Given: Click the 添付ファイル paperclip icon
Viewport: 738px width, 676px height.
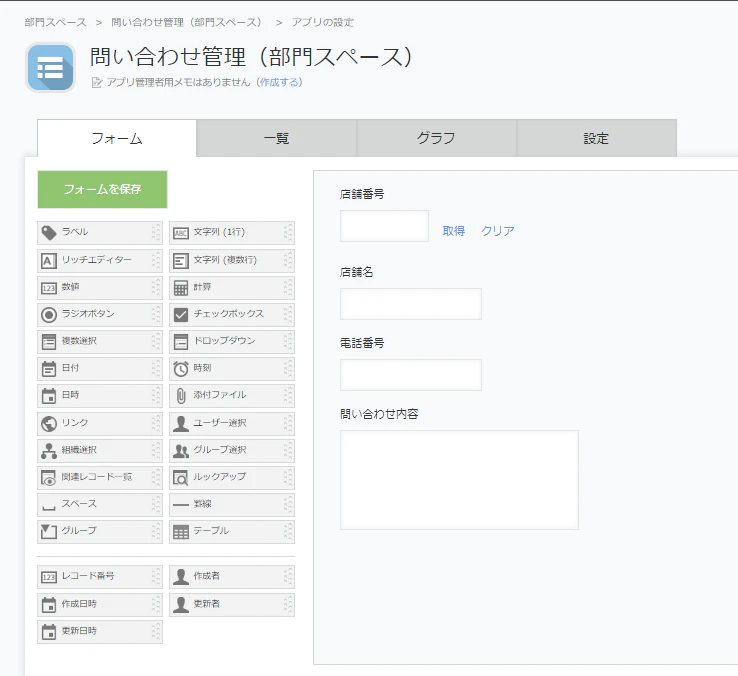Looking at the screenshot, I should point(181,396).
